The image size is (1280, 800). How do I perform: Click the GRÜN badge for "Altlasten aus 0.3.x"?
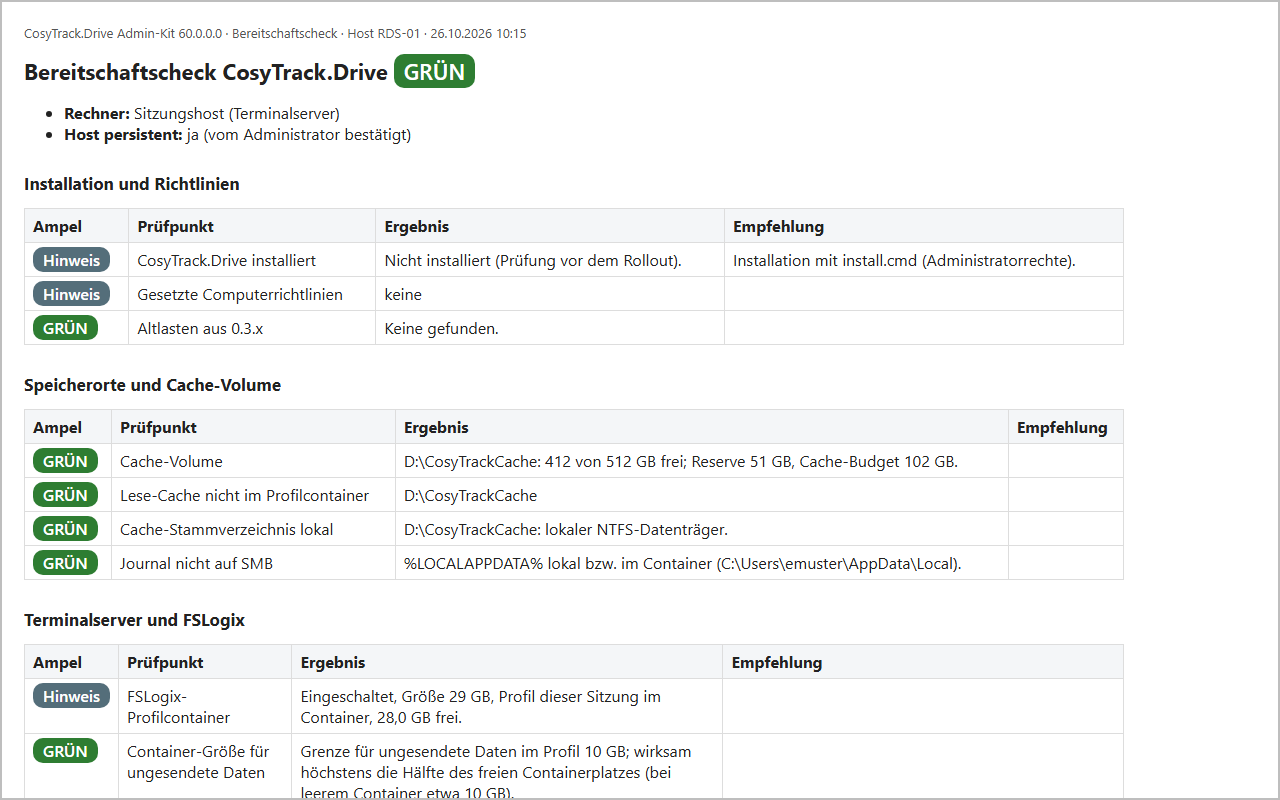click(x=65, y=328)
